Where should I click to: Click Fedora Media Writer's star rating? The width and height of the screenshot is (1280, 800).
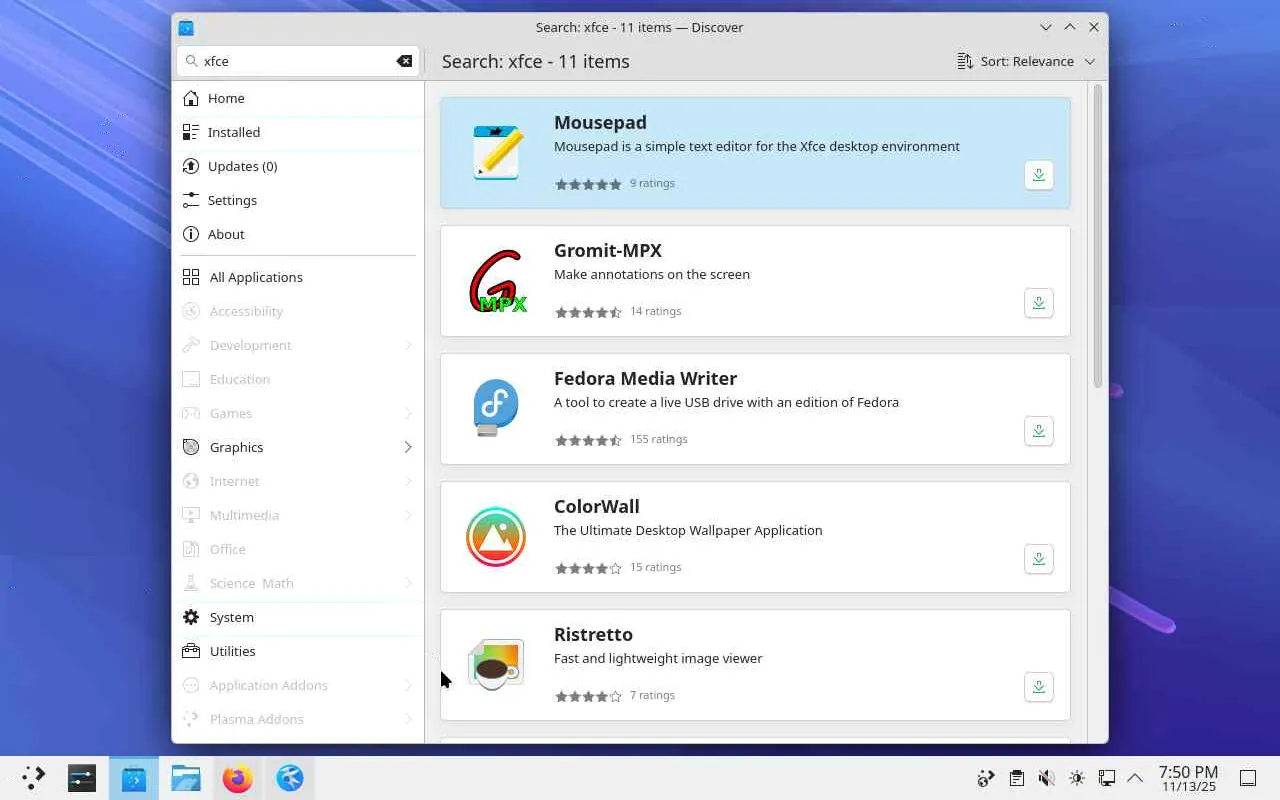pos(588,440)
